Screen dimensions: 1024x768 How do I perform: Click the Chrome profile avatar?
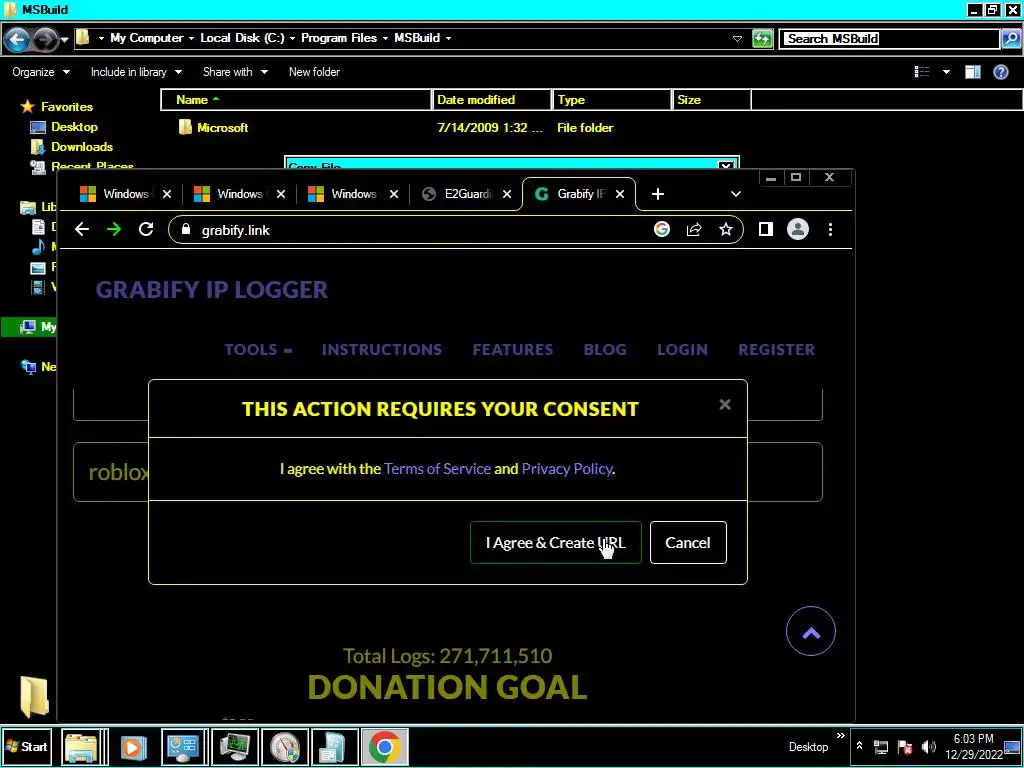coord(797,229)
